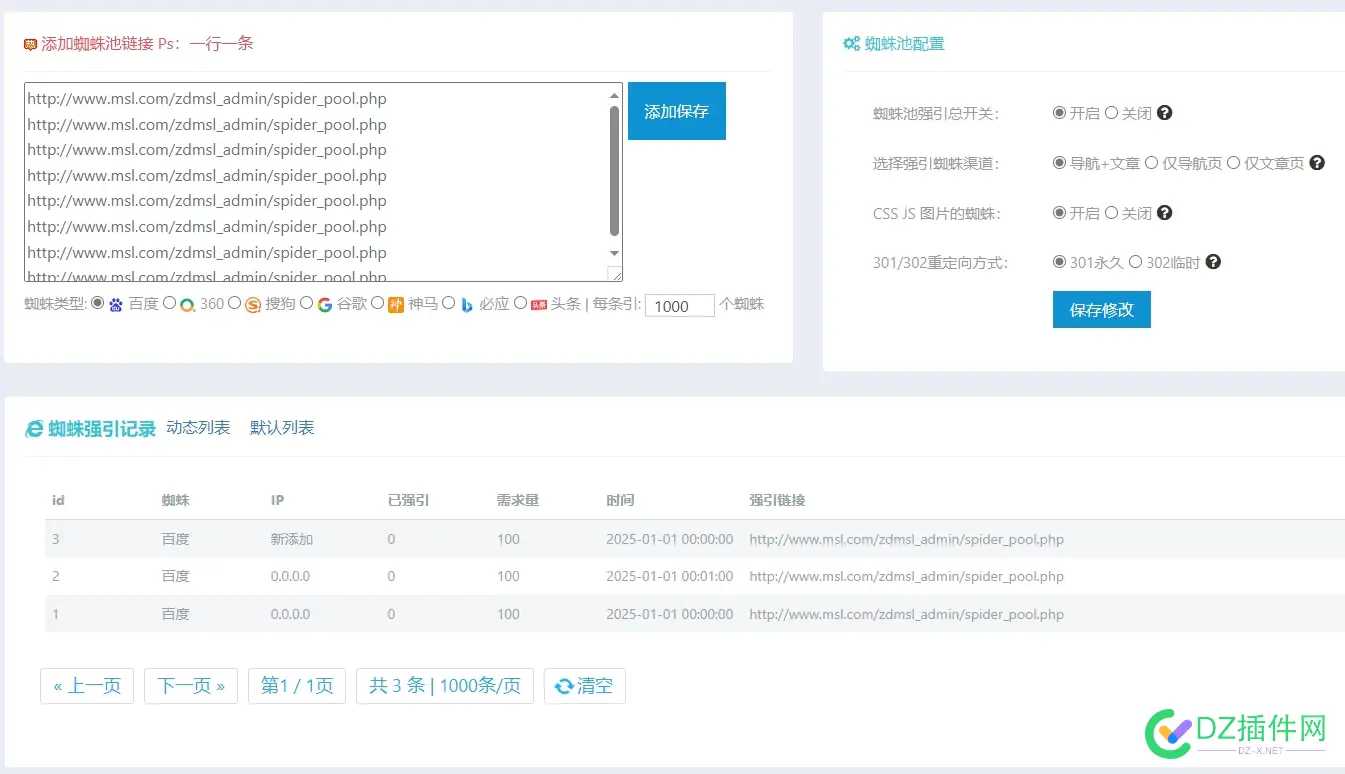Choose 302临时 redirect method
1345x774 pixels.
1135,262
